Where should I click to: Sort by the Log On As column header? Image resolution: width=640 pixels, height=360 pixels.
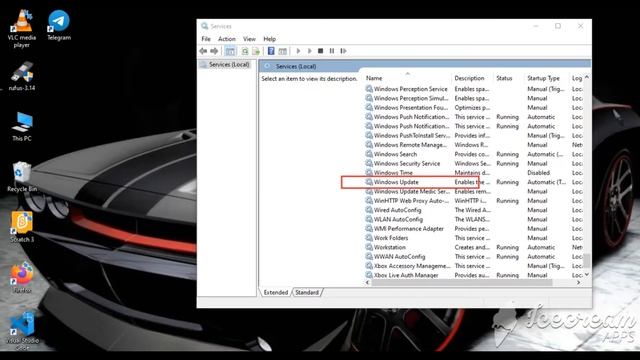point(577,78)
